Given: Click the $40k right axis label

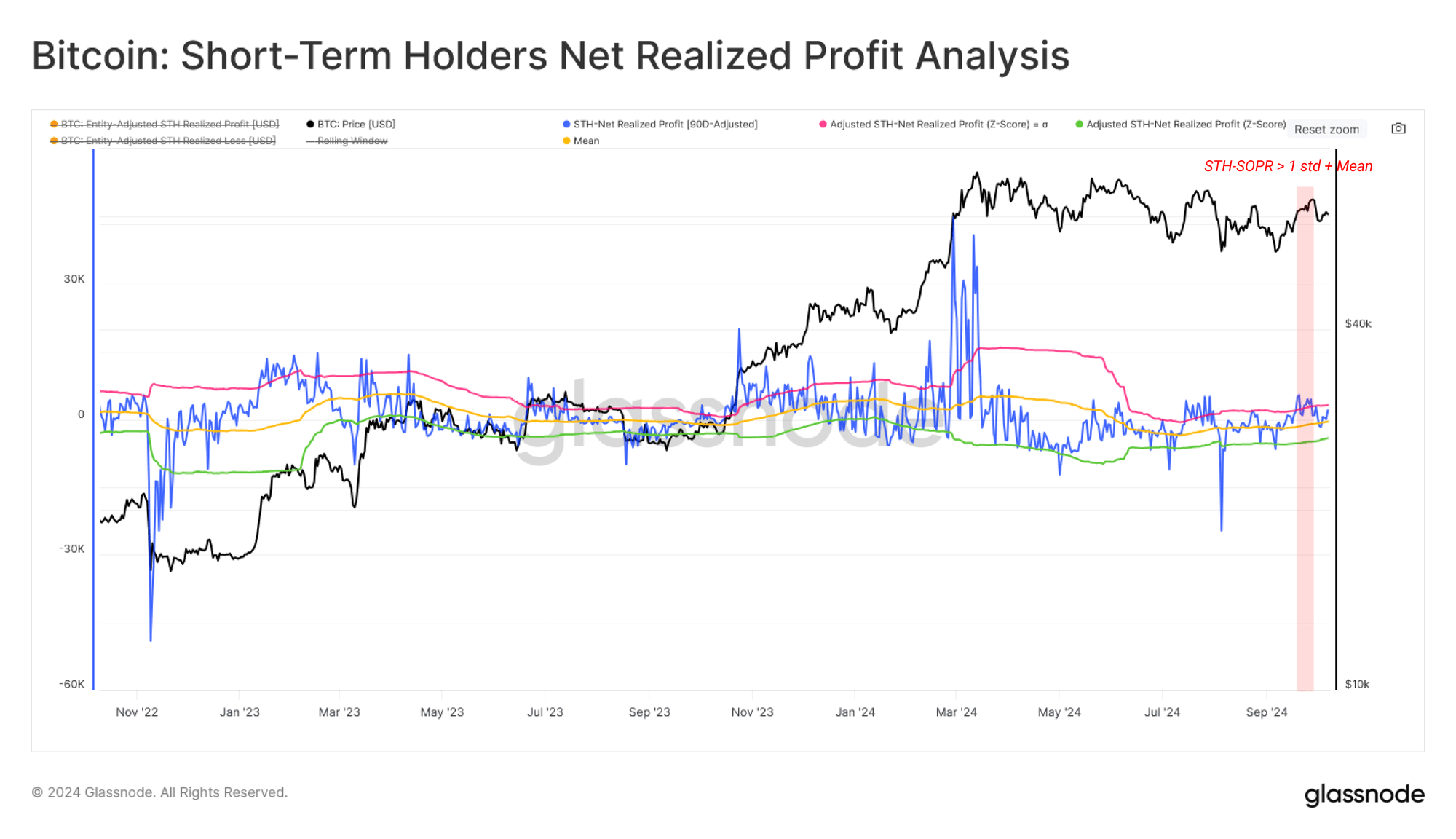Looking at the screenshot, I should tap(1358, 323).
